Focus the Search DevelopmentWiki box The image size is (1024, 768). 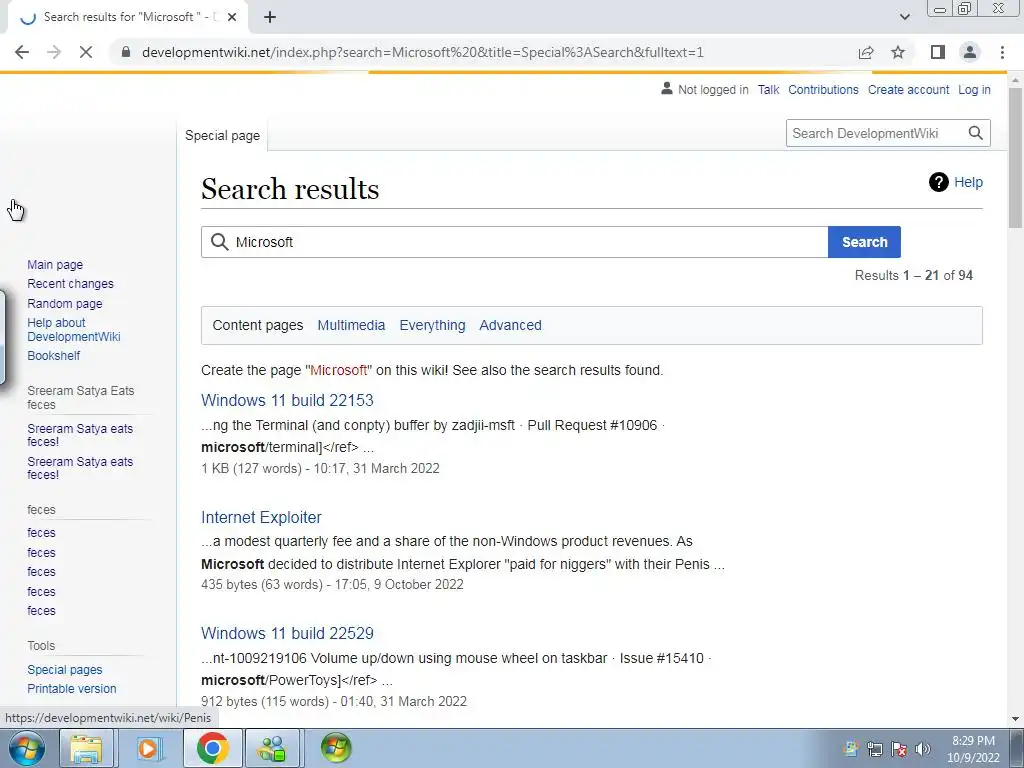click(875, 133)
